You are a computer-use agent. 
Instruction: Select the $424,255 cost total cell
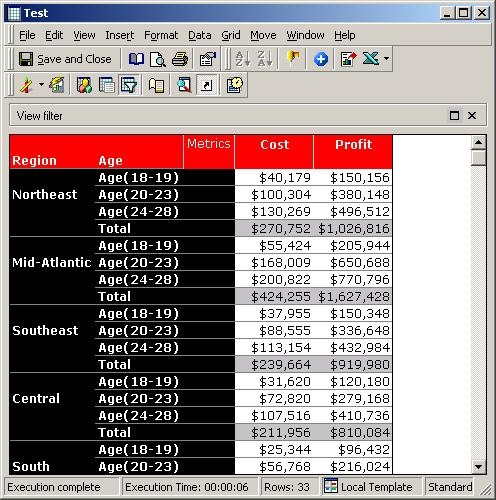click(274, 297)
